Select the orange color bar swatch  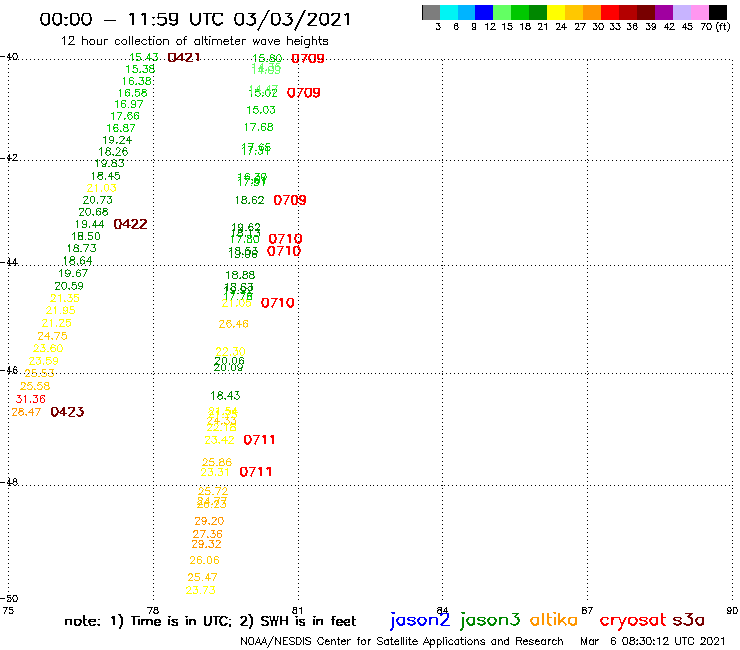(x=592, y=12)
